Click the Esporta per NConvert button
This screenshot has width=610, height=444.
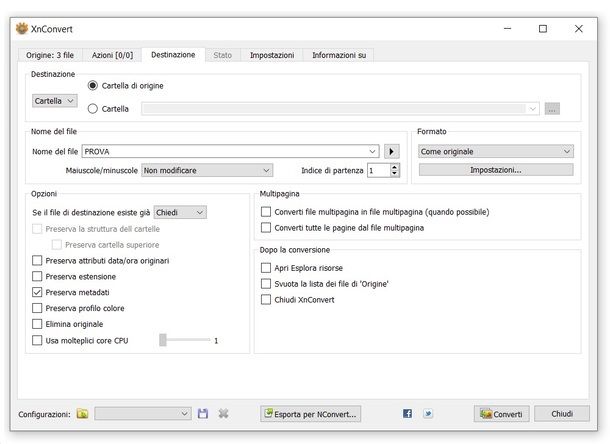[x=310, y=413]
